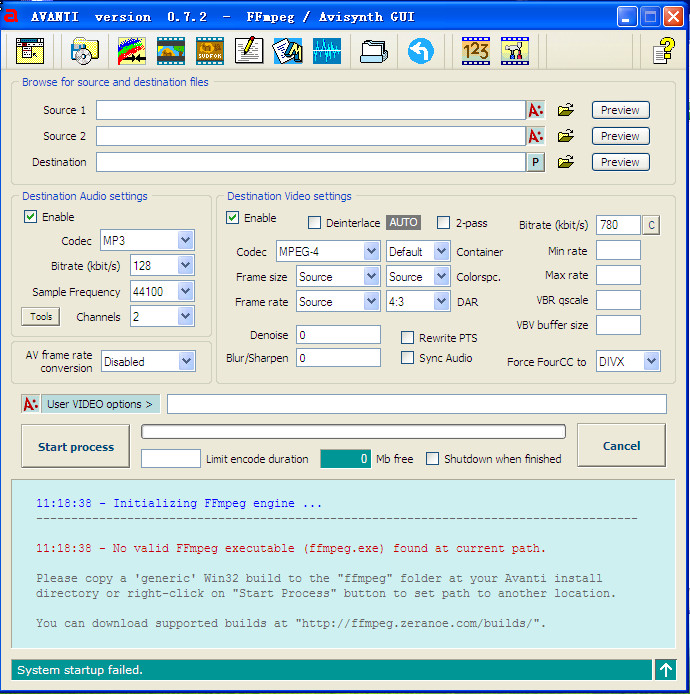The image size is (690, 694).
Task: Click the Destination path field
Action: (311, 162)
